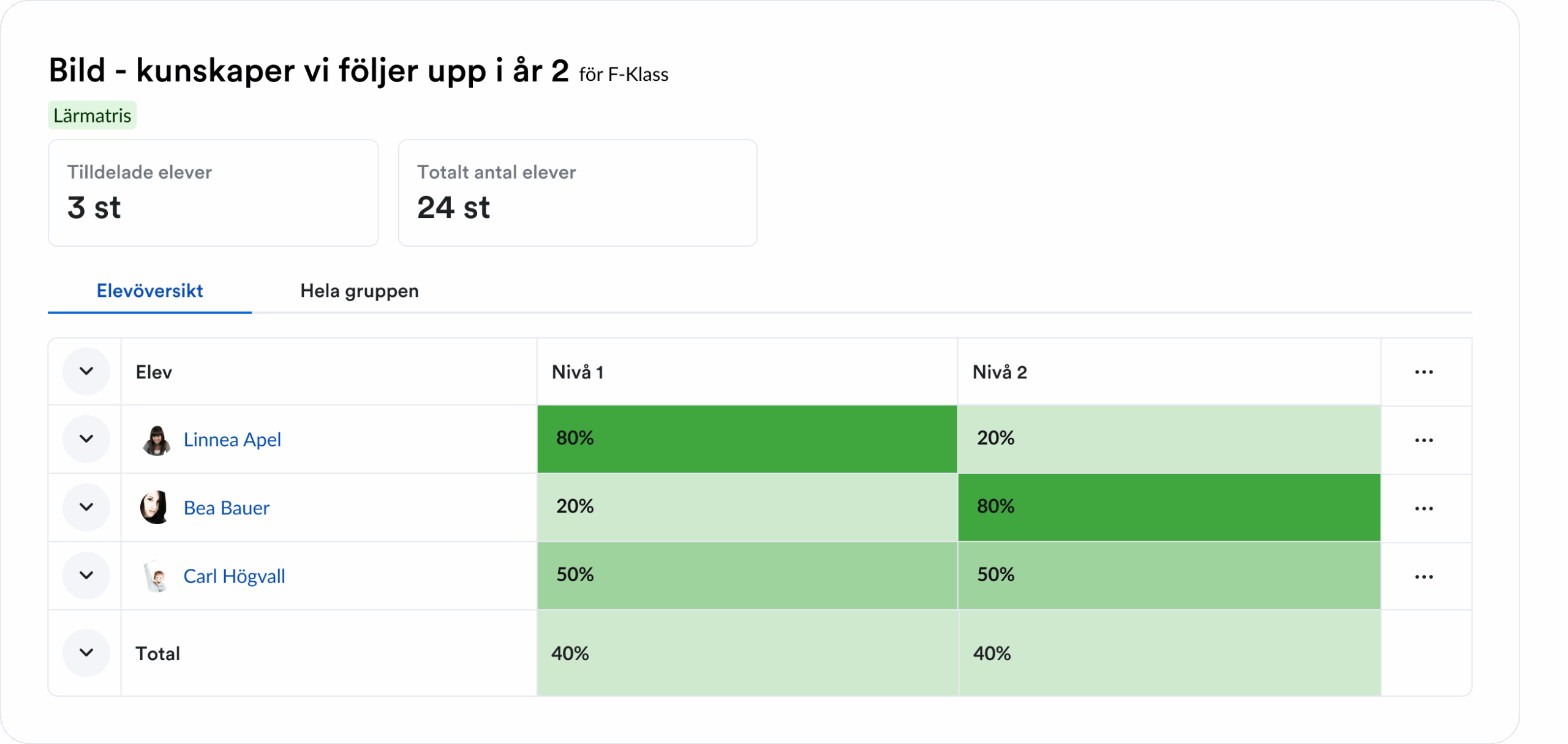Screen dimensions: 1568x744
Task: Open Linnea Apel's student link
Action: [232, 440]
